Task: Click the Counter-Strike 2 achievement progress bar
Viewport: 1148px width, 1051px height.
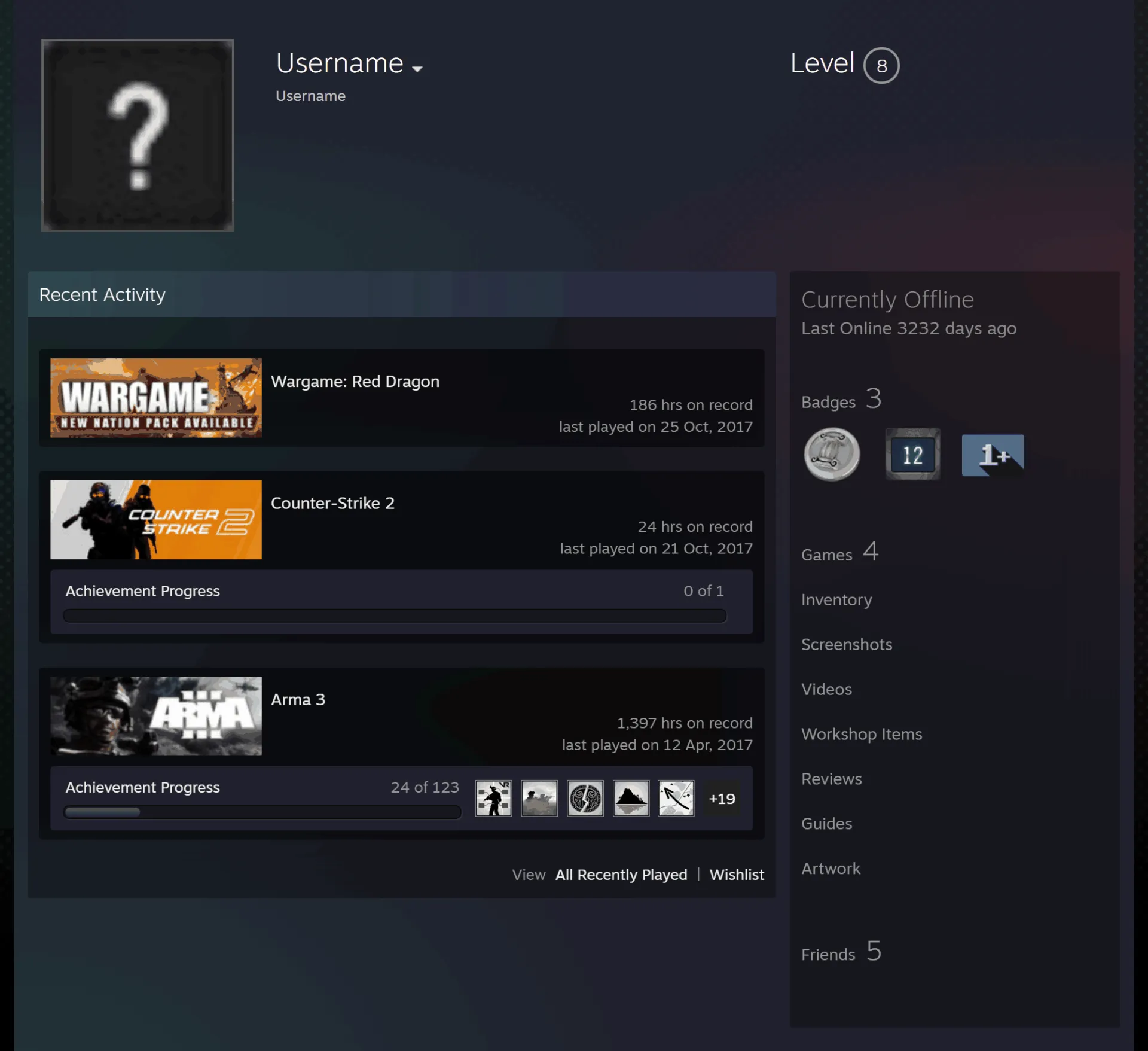Action: pyautogui.click(x=395, y=616)
